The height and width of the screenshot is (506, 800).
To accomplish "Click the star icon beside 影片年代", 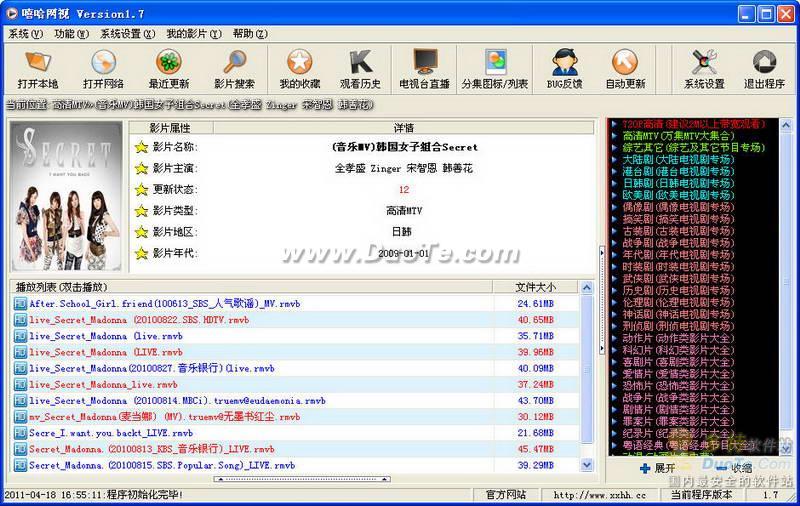I will (x=141, y=253).
